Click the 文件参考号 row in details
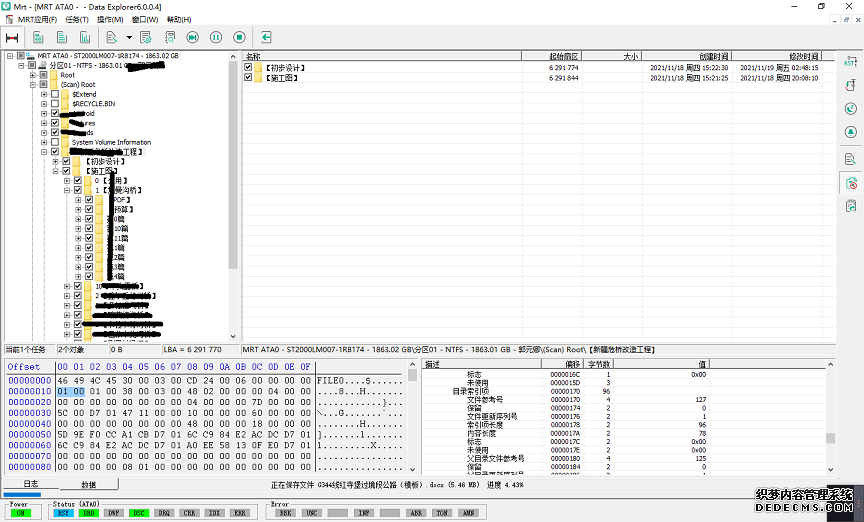864x522 pixels. [x=565, y=400]
